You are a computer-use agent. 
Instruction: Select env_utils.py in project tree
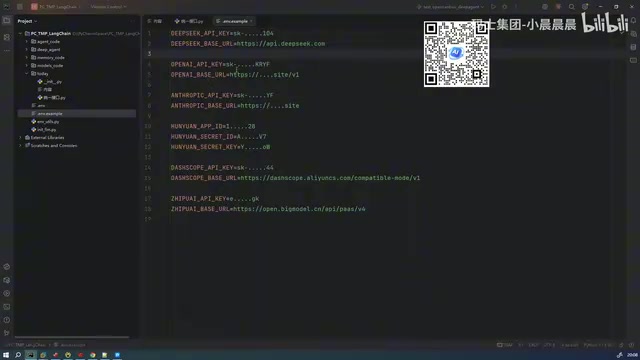click(45, 122)
